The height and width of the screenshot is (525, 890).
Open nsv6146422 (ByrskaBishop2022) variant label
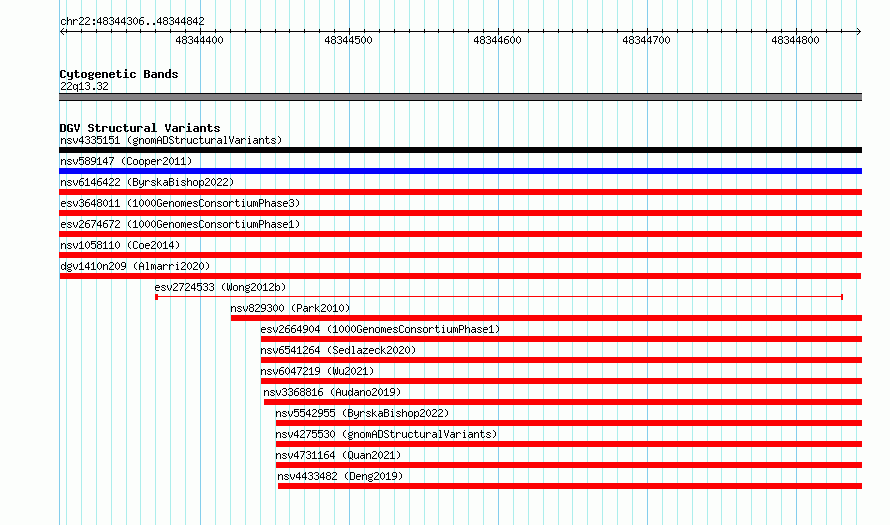tap(147, 182)
